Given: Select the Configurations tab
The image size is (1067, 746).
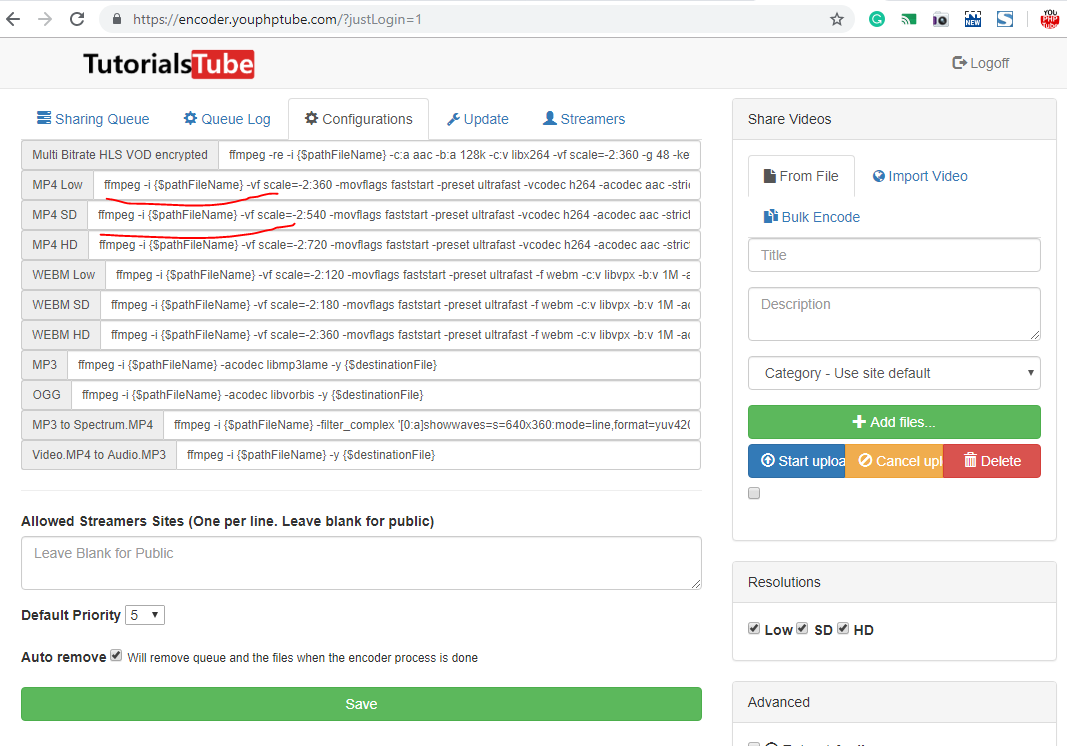Looking at the screenshot, I should pos(359,119).
